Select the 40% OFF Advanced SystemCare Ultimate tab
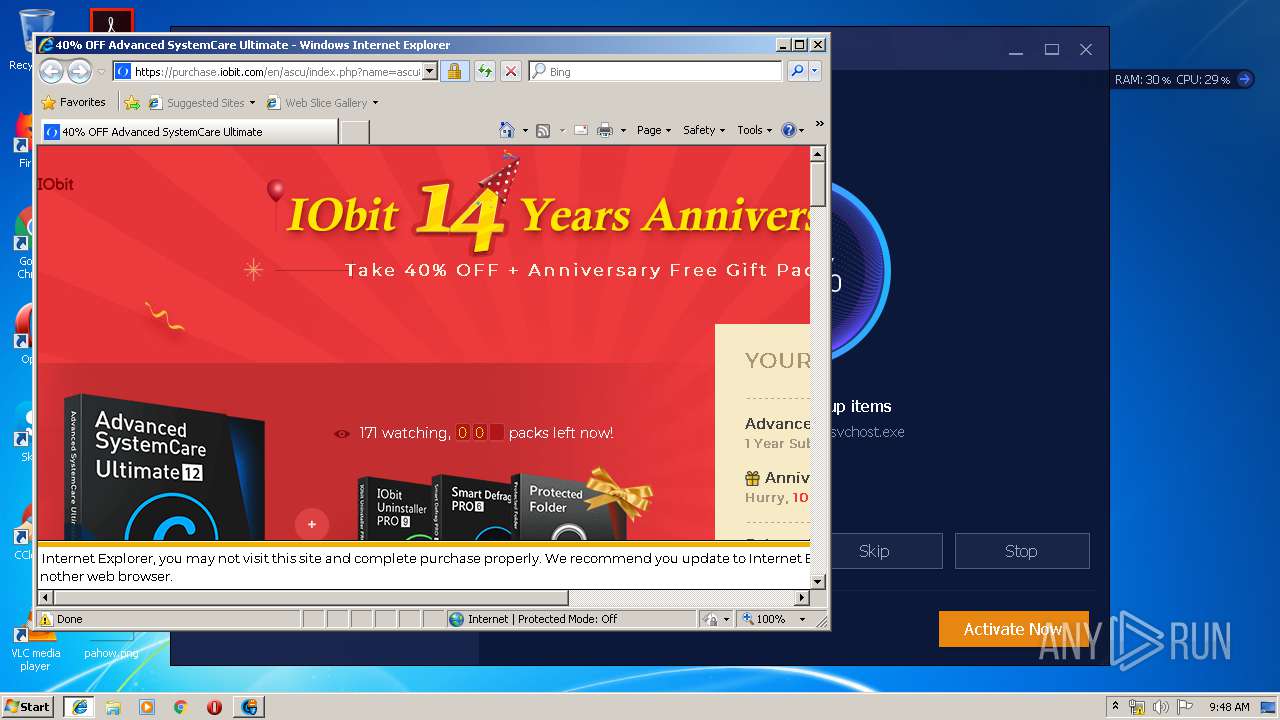 click(189, 131)
